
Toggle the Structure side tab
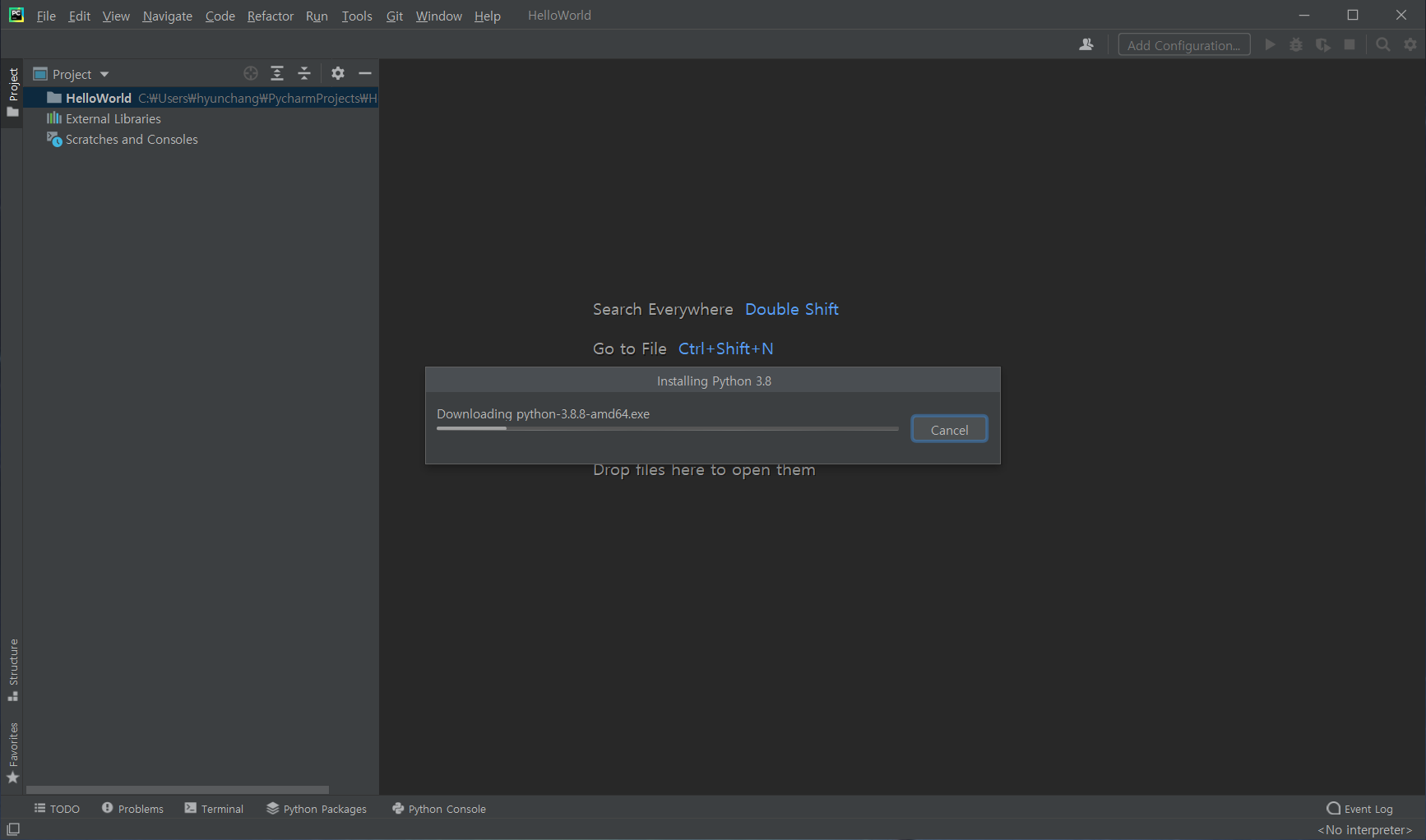[12, 670]
